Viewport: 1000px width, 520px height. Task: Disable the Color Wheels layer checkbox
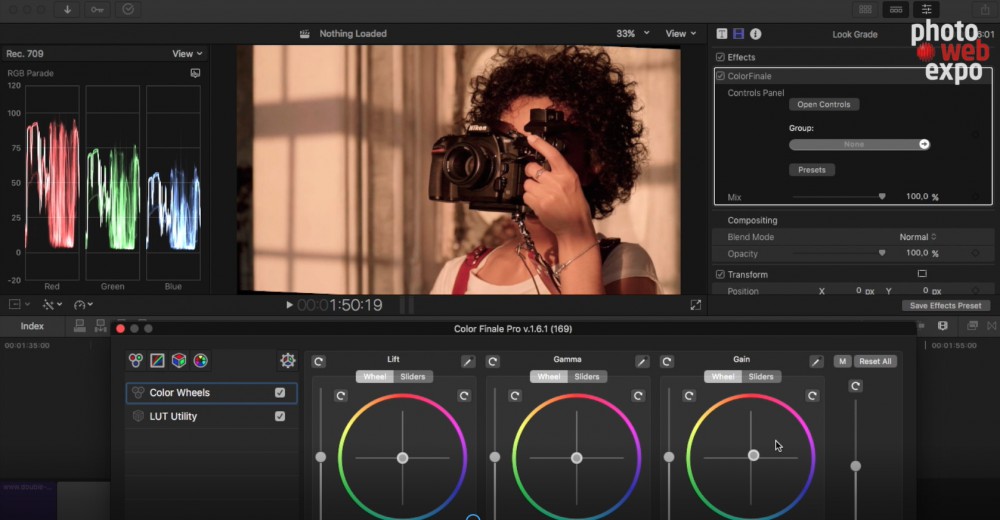[x=280, y=393]
